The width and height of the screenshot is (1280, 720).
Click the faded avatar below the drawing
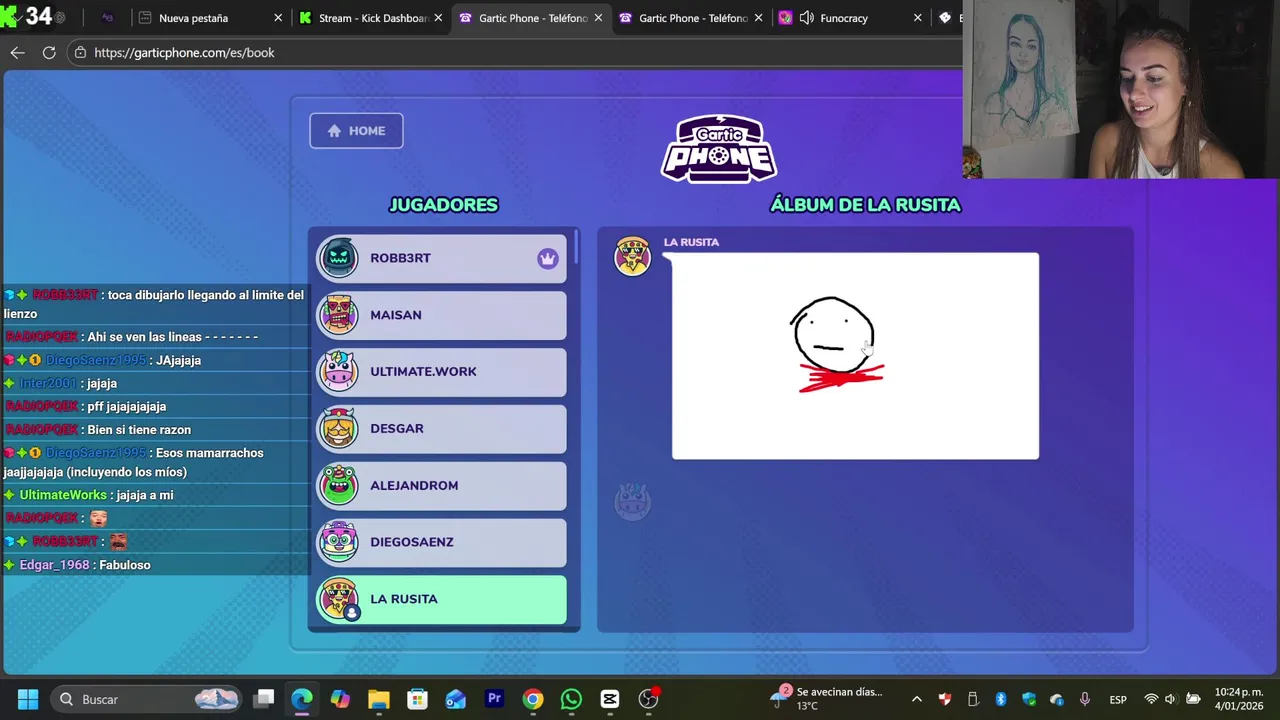[632, 501]
